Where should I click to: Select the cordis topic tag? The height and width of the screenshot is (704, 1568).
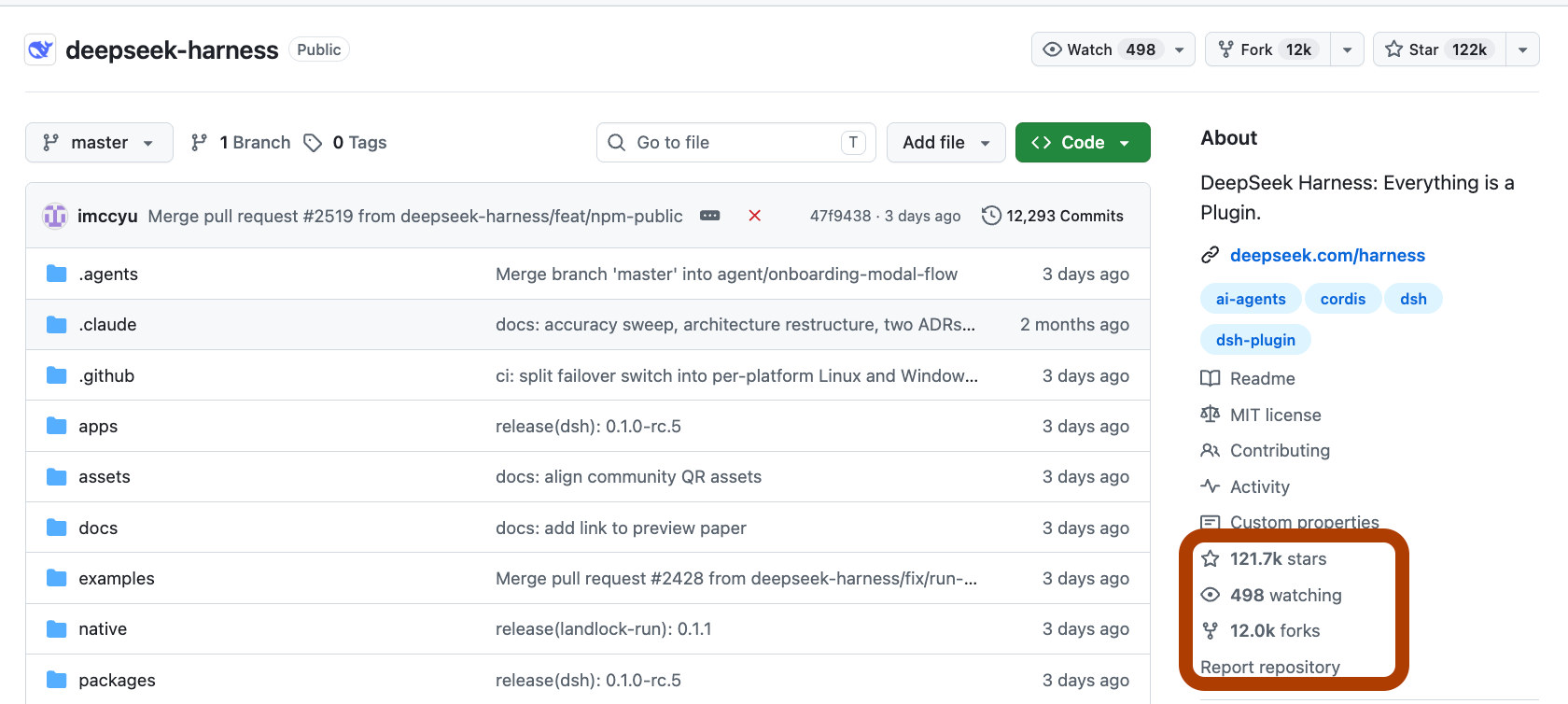pyautogui.click(x=1343, y=299)
